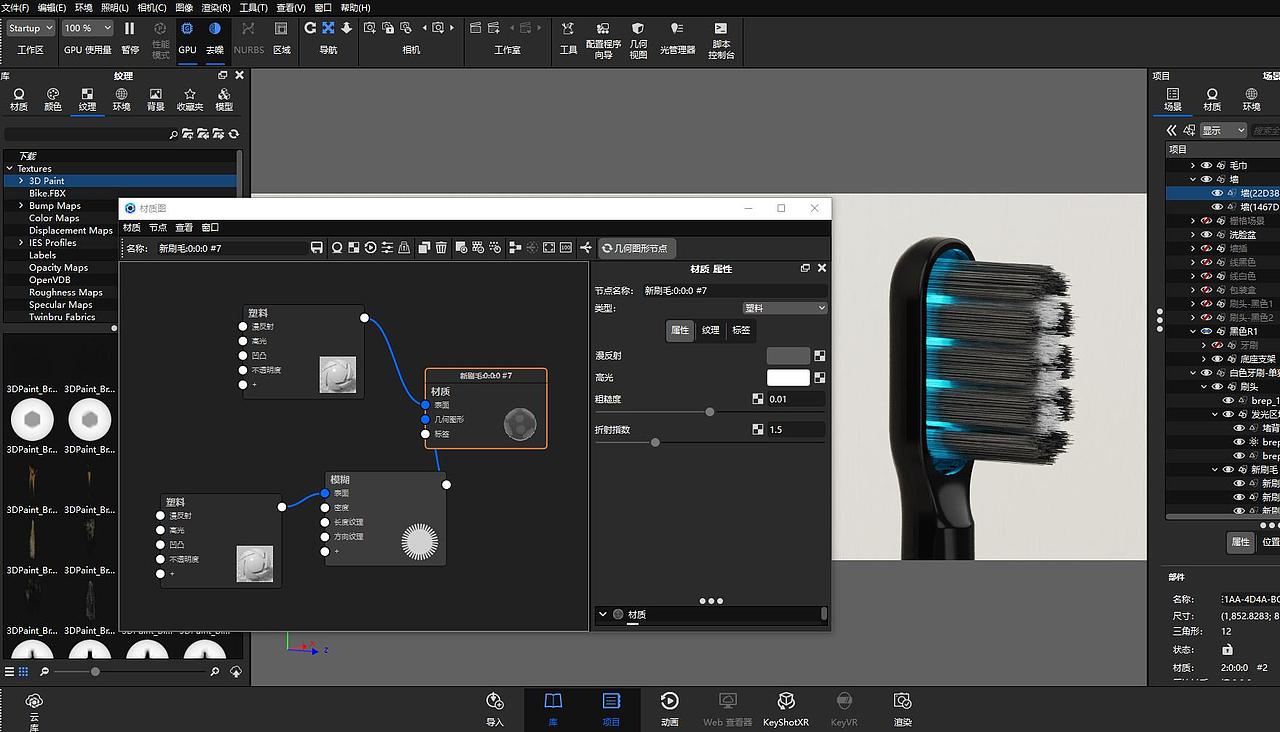Screen dimensions: 1280x732
Task: Expand the IES Profiles folder
Action: 21,243
